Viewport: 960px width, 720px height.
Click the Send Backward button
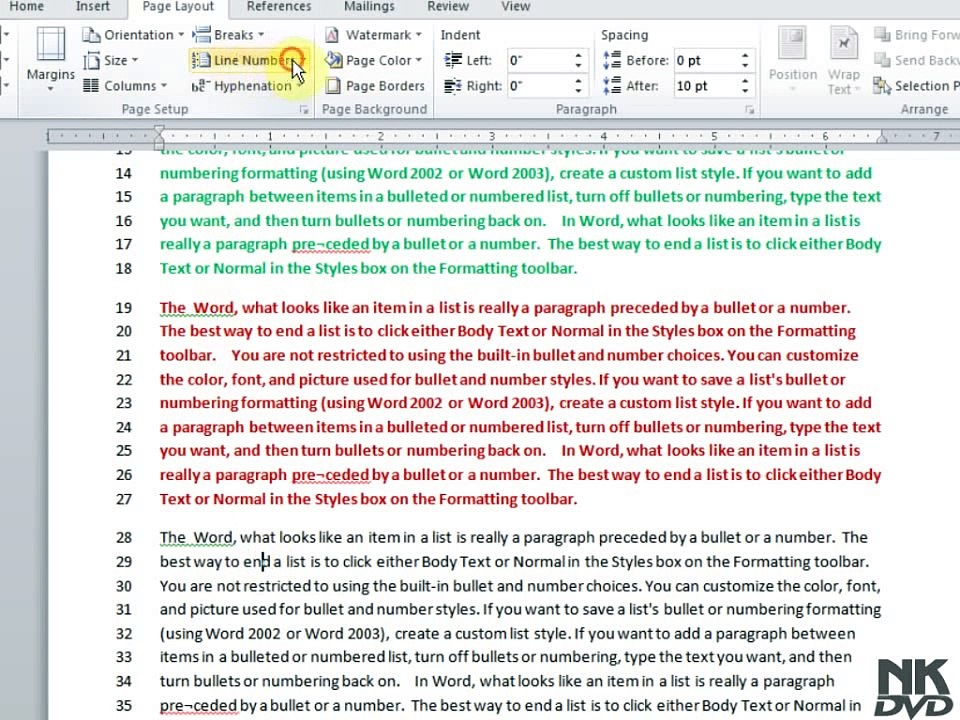click(916, 61)
